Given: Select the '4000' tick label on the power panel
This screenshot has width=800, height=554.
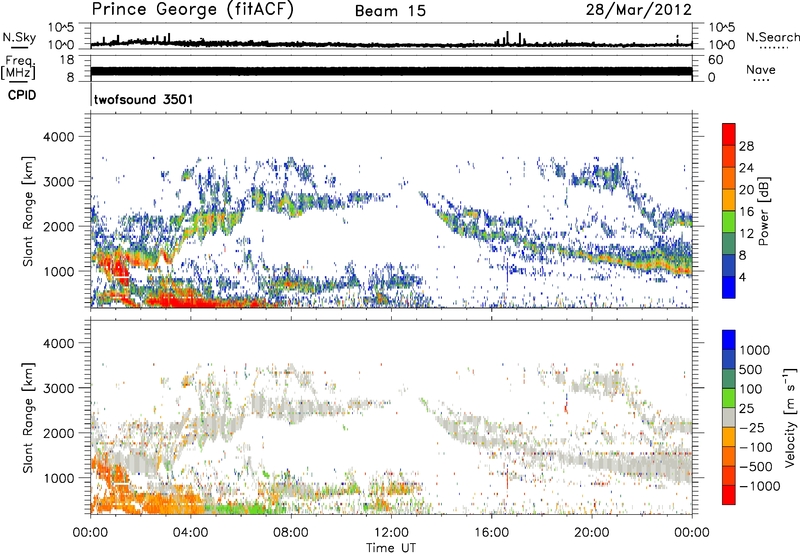Looking at the screenshot, I should point(58,137).
